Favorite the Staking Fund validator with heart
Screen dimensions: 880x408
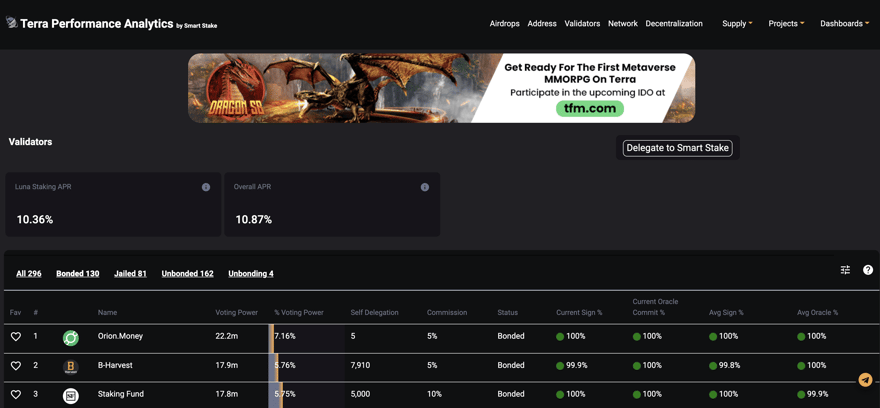[16, 395]
